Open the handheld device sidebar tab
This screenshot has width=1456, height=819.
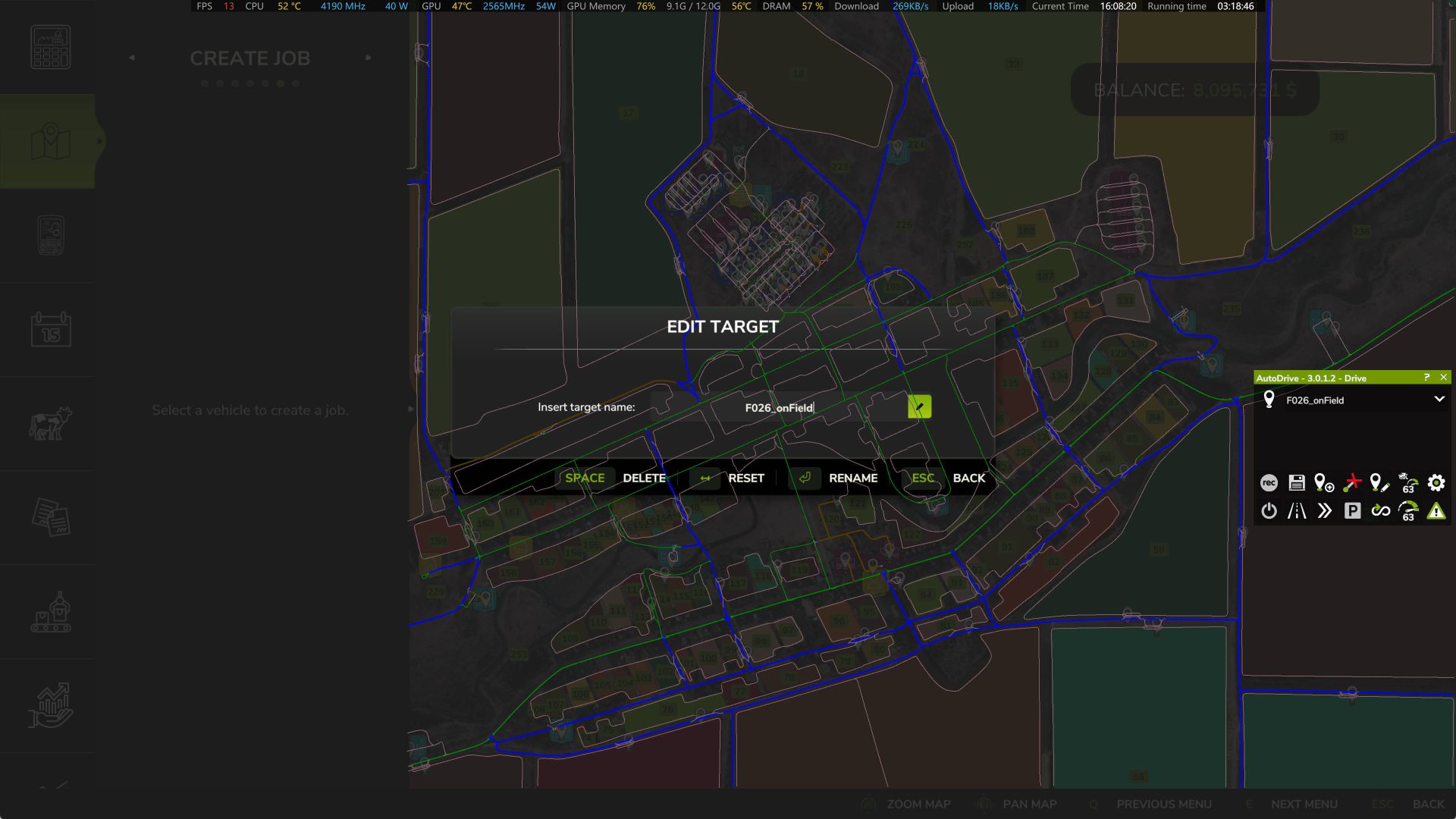tap(50, 235)
